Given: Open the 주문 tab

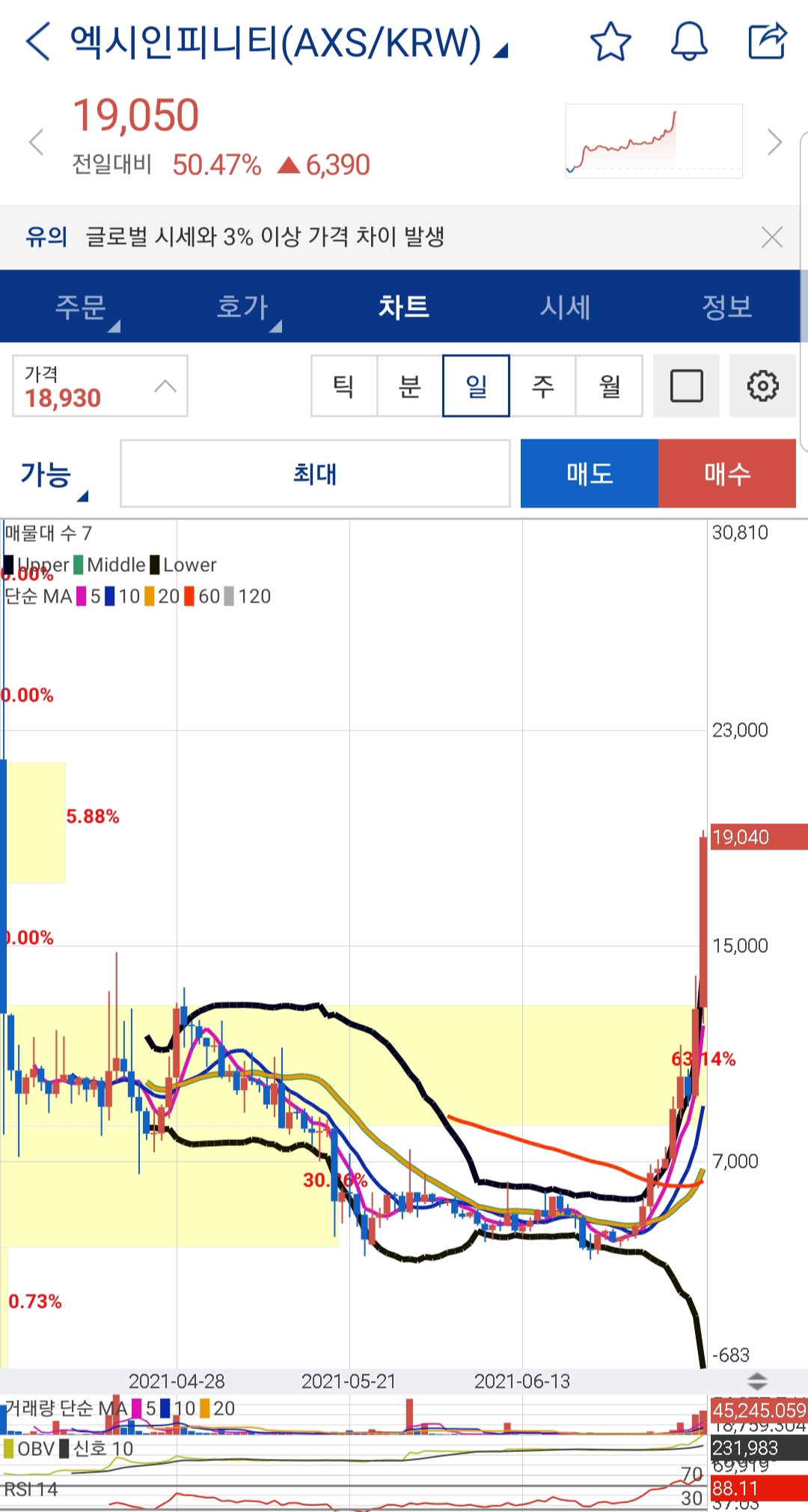Looking at the screenshot, I should tap(81, 307).
